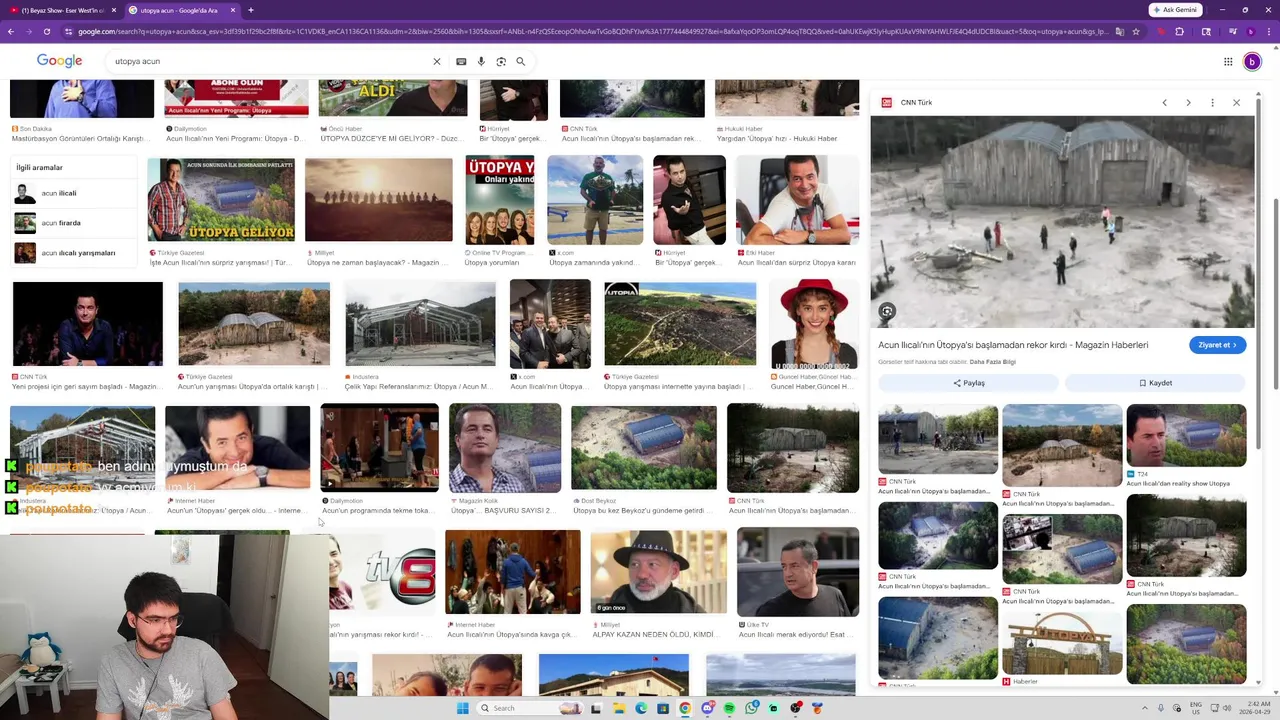Open the preview panel three-dot menu
This screenshot has width=1280, height=720.
tap(1212, 103)
